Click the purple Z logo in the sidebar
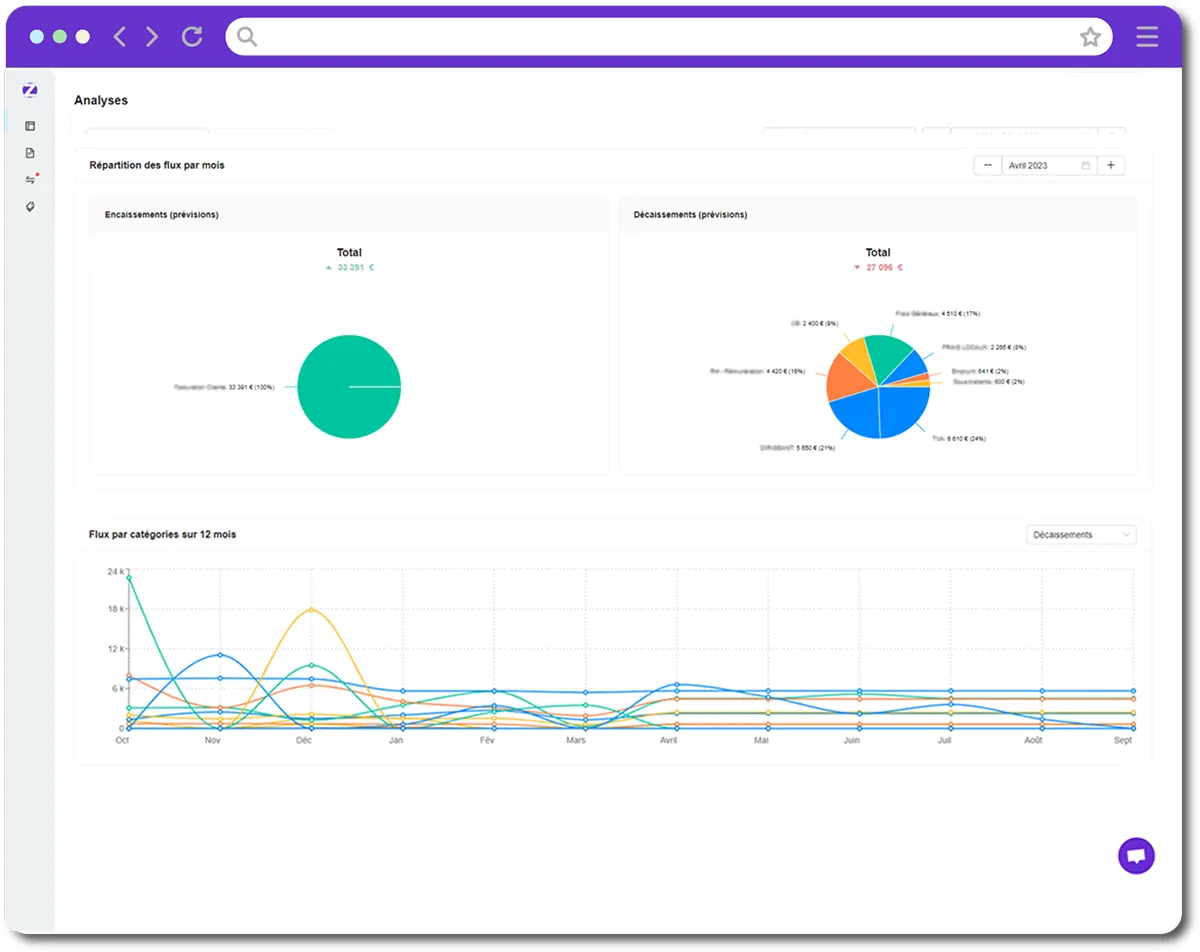Viewport: 1200px width, 952px height. [x=30, y=91]
